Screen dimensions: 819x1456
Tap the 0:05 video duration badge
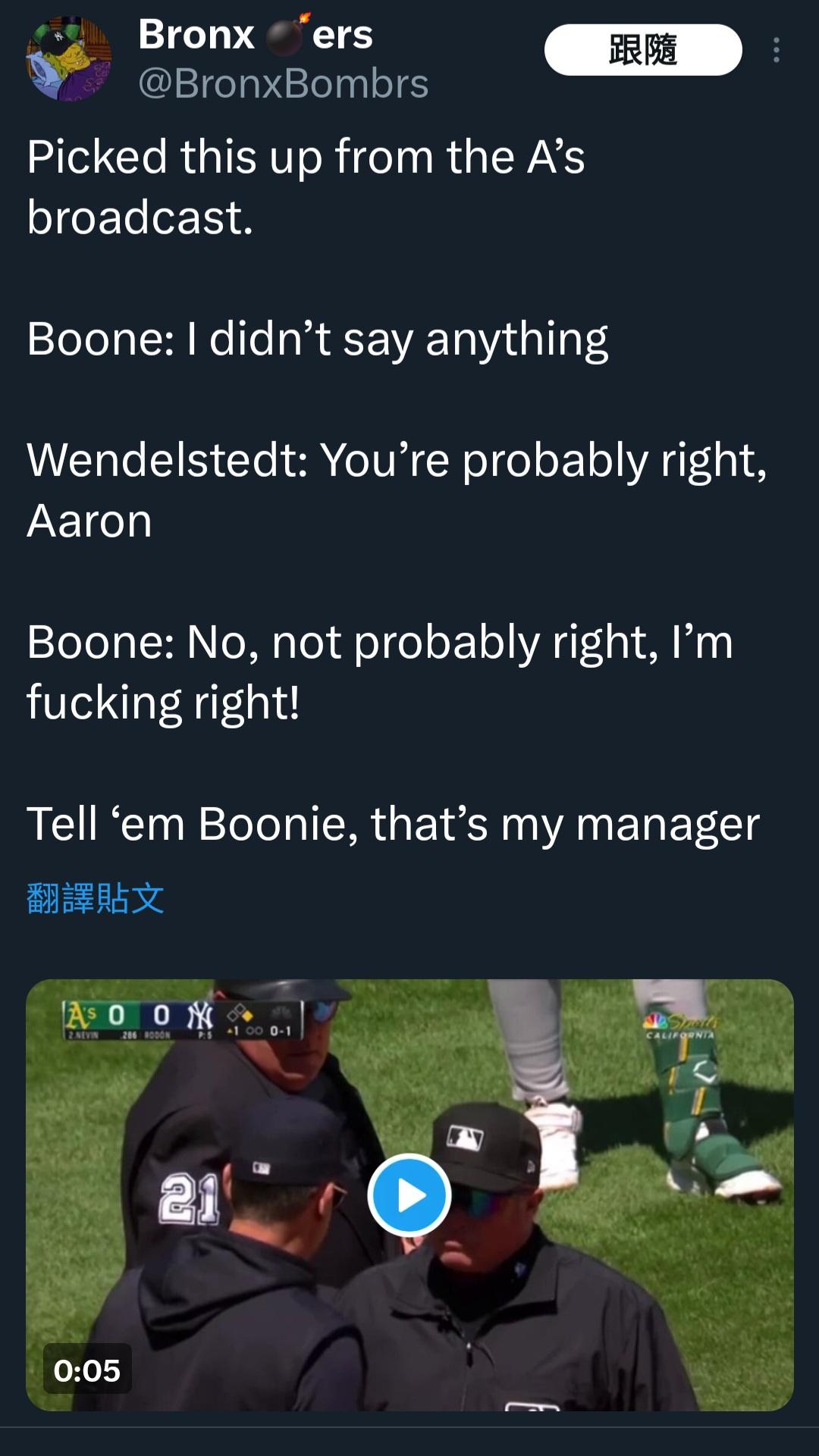click(87, 1370)
